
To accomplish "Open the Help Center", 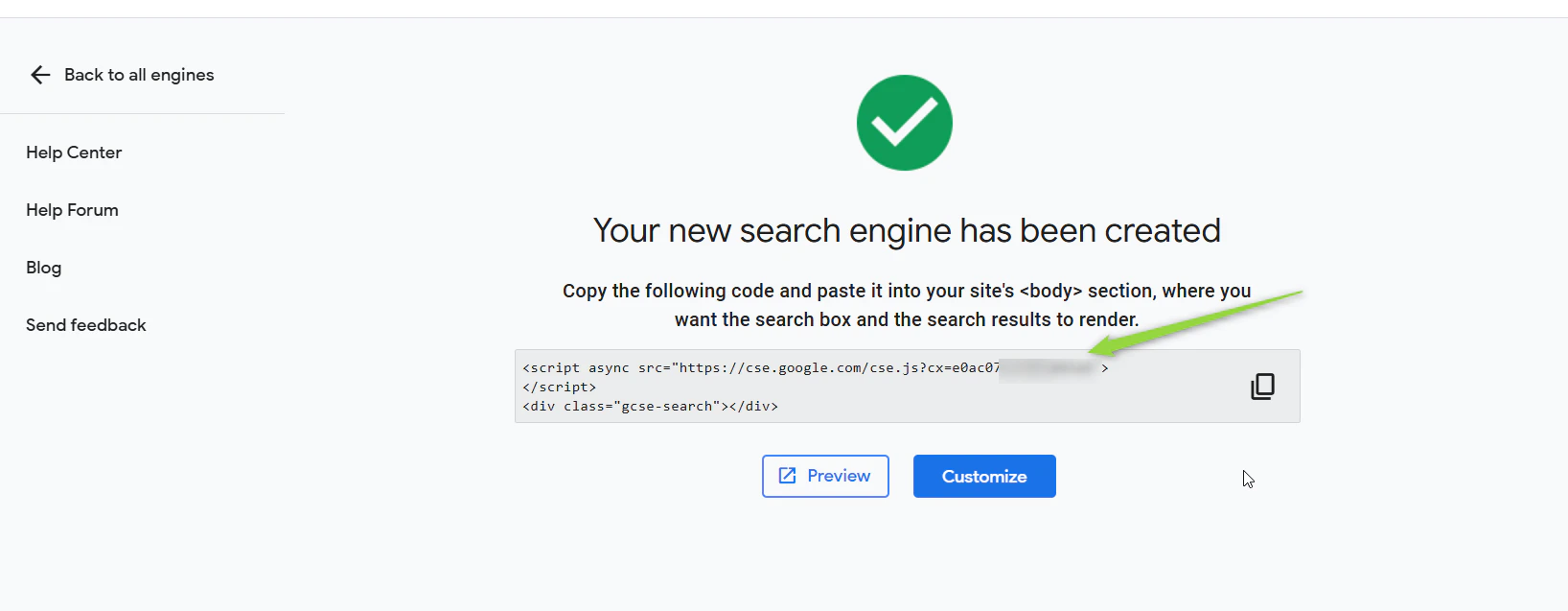I will 74,152.
